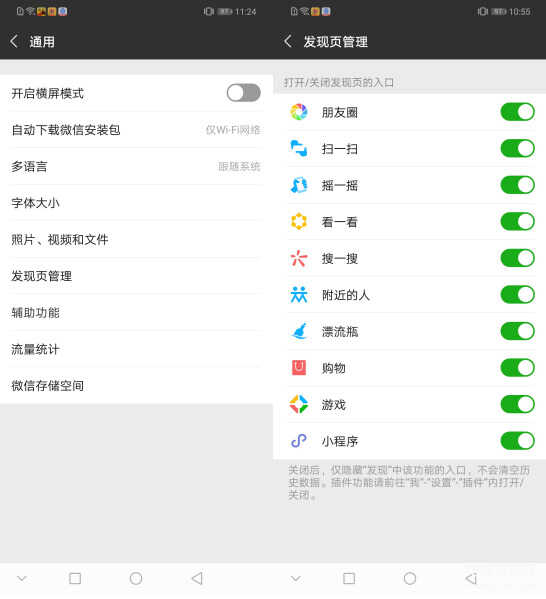546x599 pixels.
Task: Turn off the 朋友圈 switch
Action: click(517, 112)
